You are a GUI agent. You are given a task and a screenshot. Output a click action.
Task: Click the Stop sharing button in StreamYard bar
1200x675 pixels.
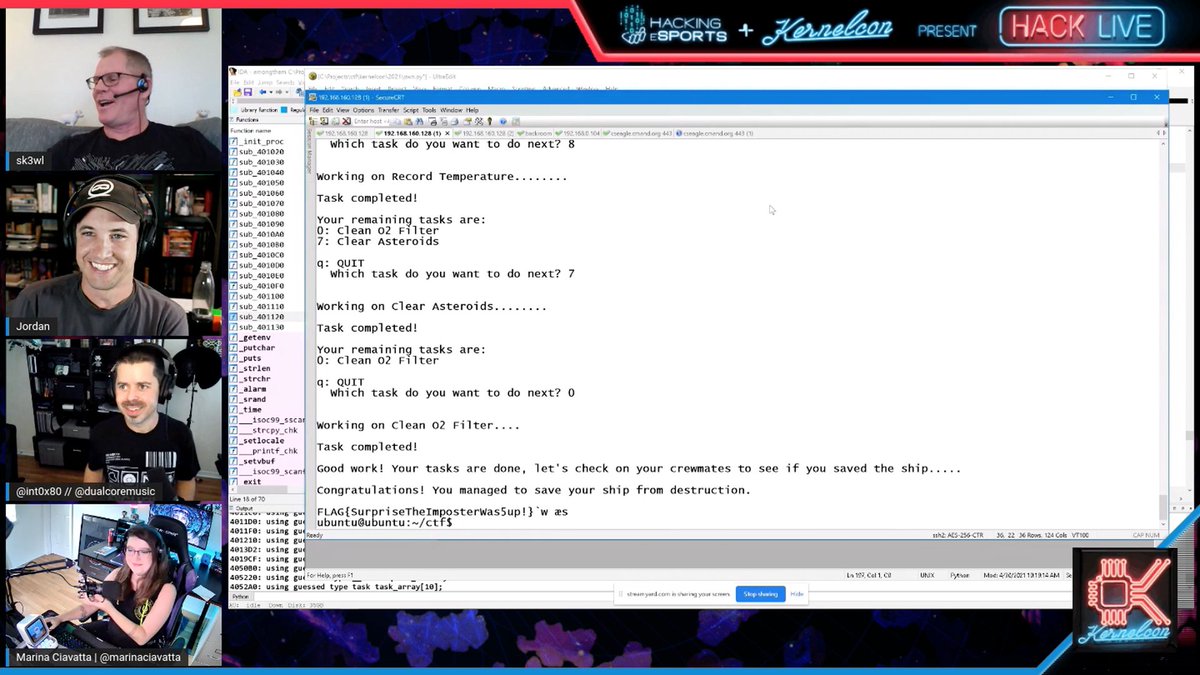point(760,594)
